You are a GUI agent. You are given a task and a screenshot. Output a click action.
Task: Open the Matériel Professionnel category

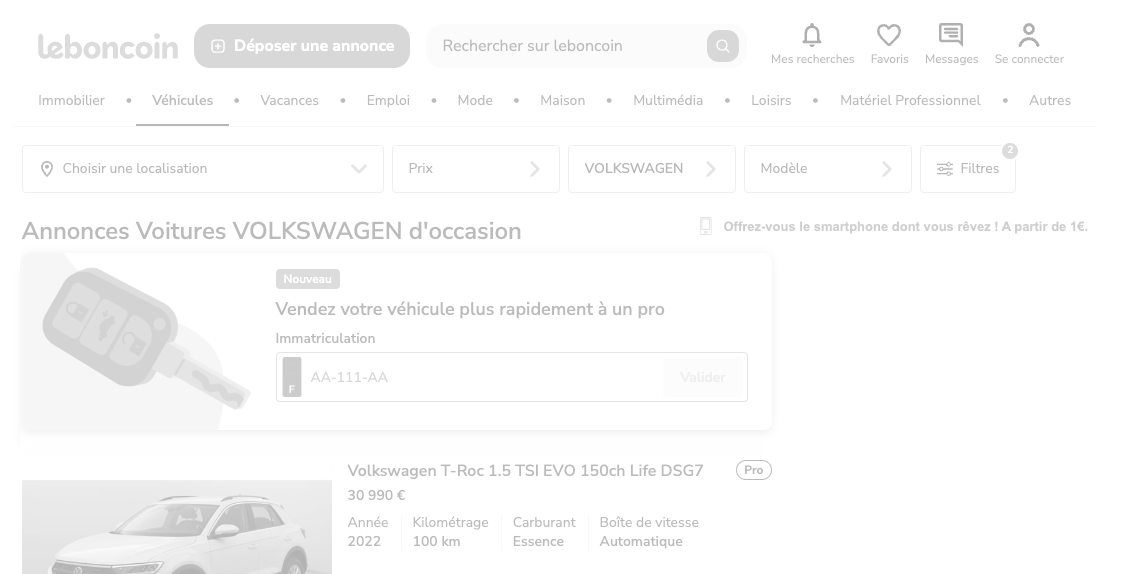point(910,100)
